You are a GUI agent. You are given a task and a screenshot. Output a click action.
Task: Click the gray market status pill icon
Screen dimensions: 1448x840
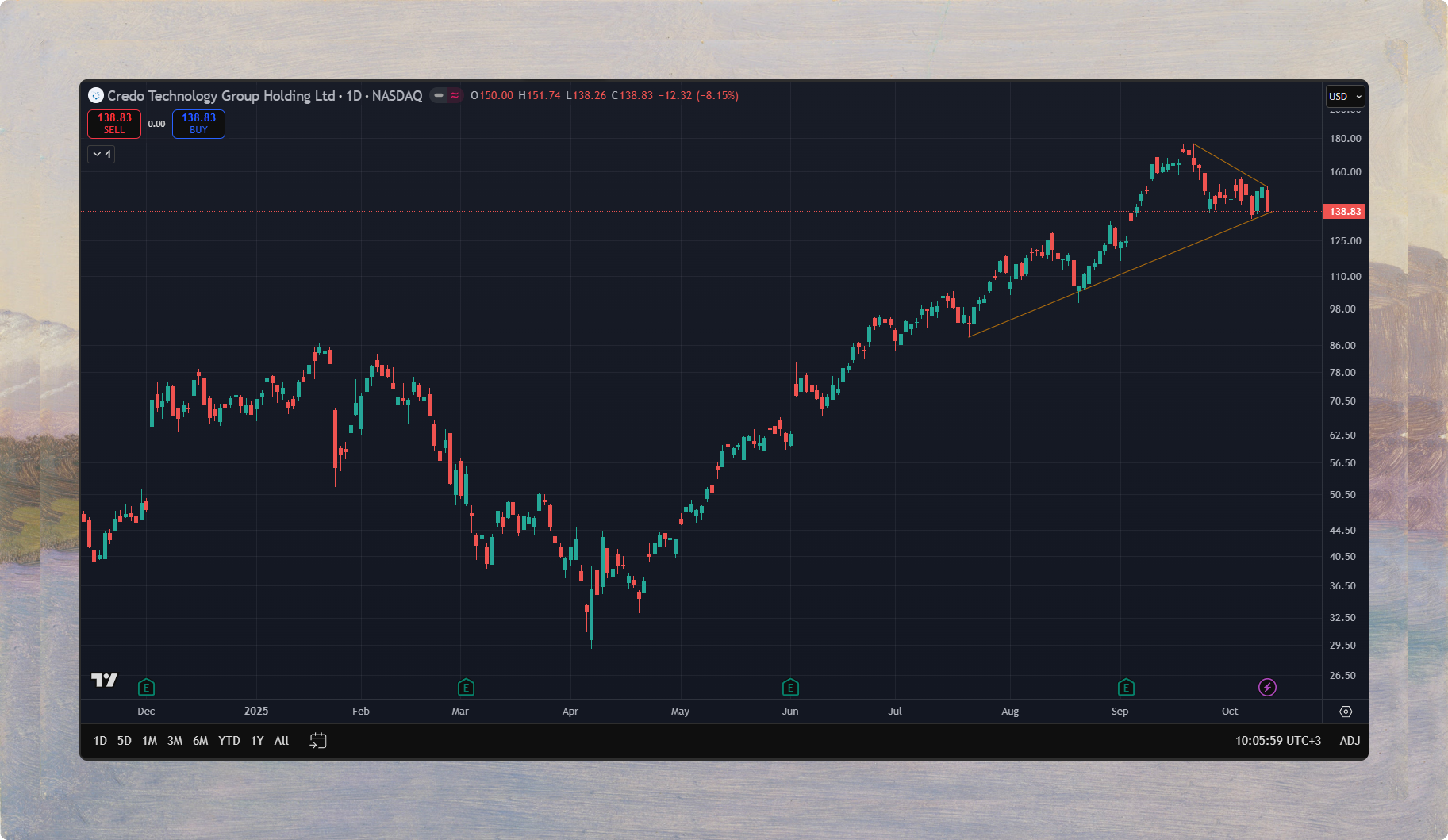pos(439,95)
